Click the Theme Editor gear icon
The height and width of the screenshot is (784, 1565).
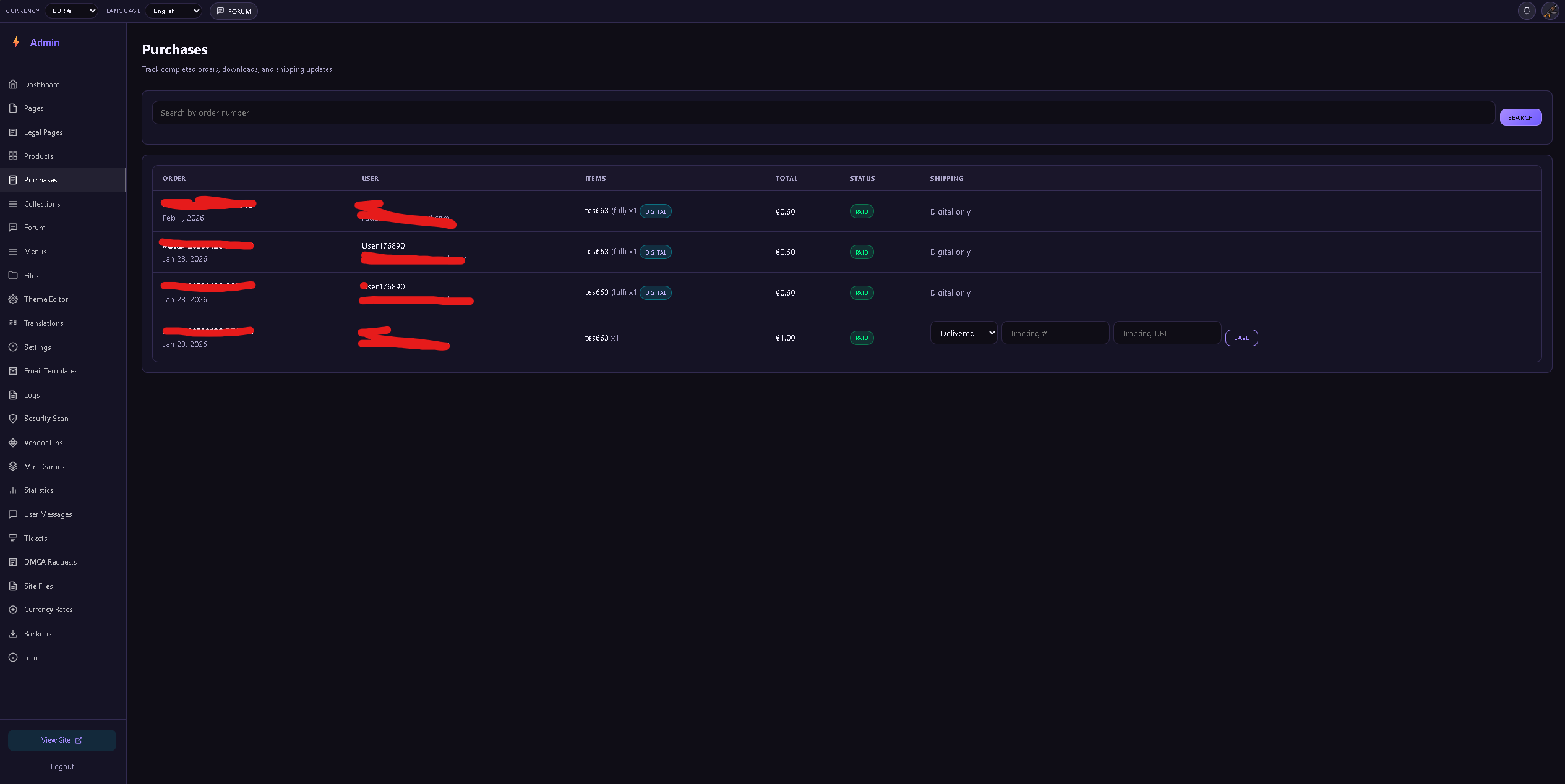(x=13, y=299)
